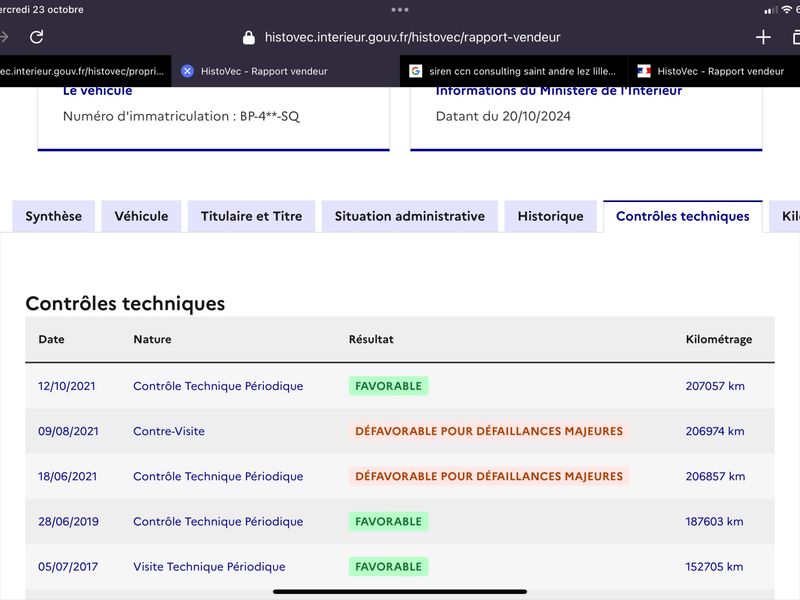
Task: Close the HistoVec tab with X icon
Action: (x=187, y=71)
